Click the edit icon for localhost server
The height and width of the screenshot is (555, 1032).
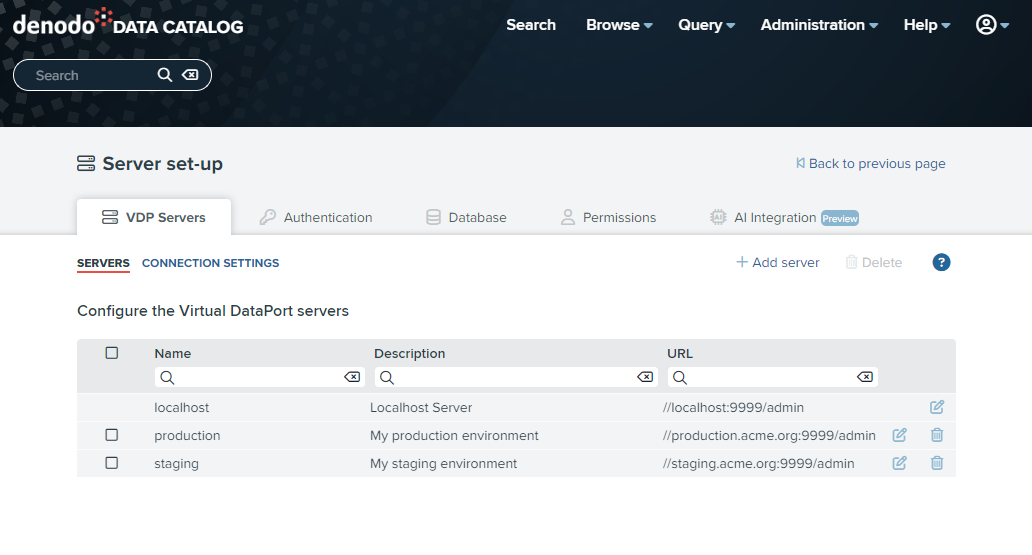click(936, 407)
